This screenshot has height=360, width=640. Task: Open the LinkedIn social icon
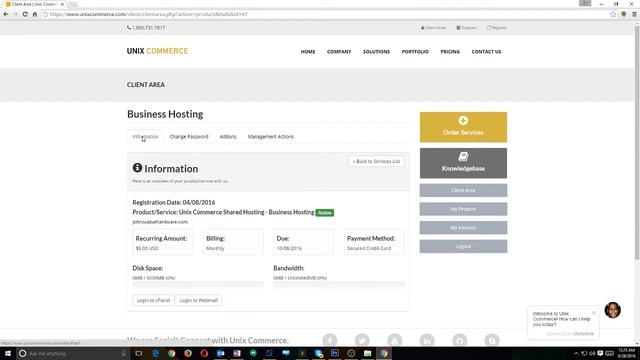point(427,340)
